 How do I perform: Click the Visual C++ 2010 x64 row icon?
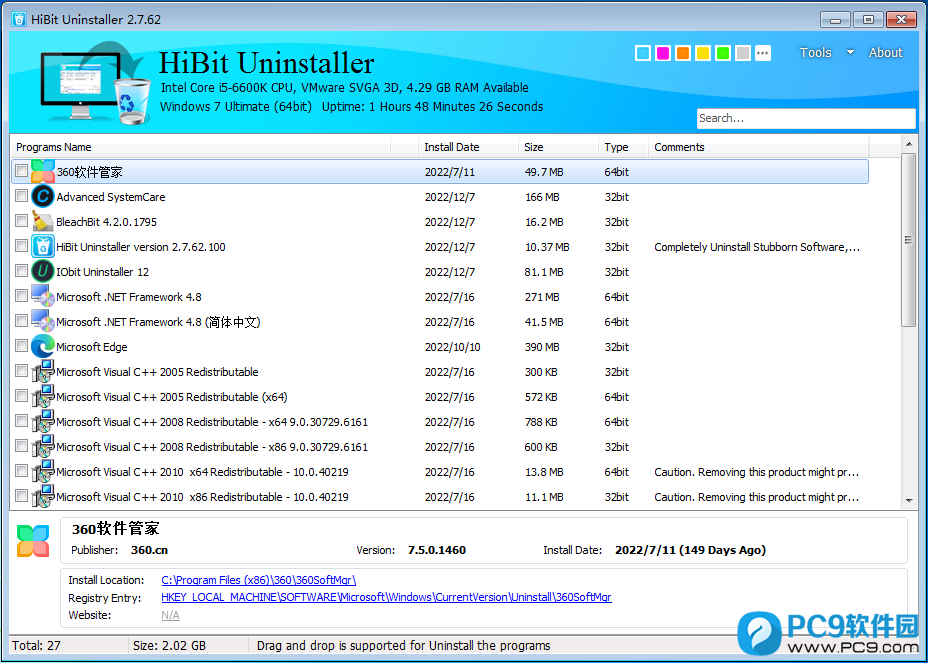pos(43,472)
